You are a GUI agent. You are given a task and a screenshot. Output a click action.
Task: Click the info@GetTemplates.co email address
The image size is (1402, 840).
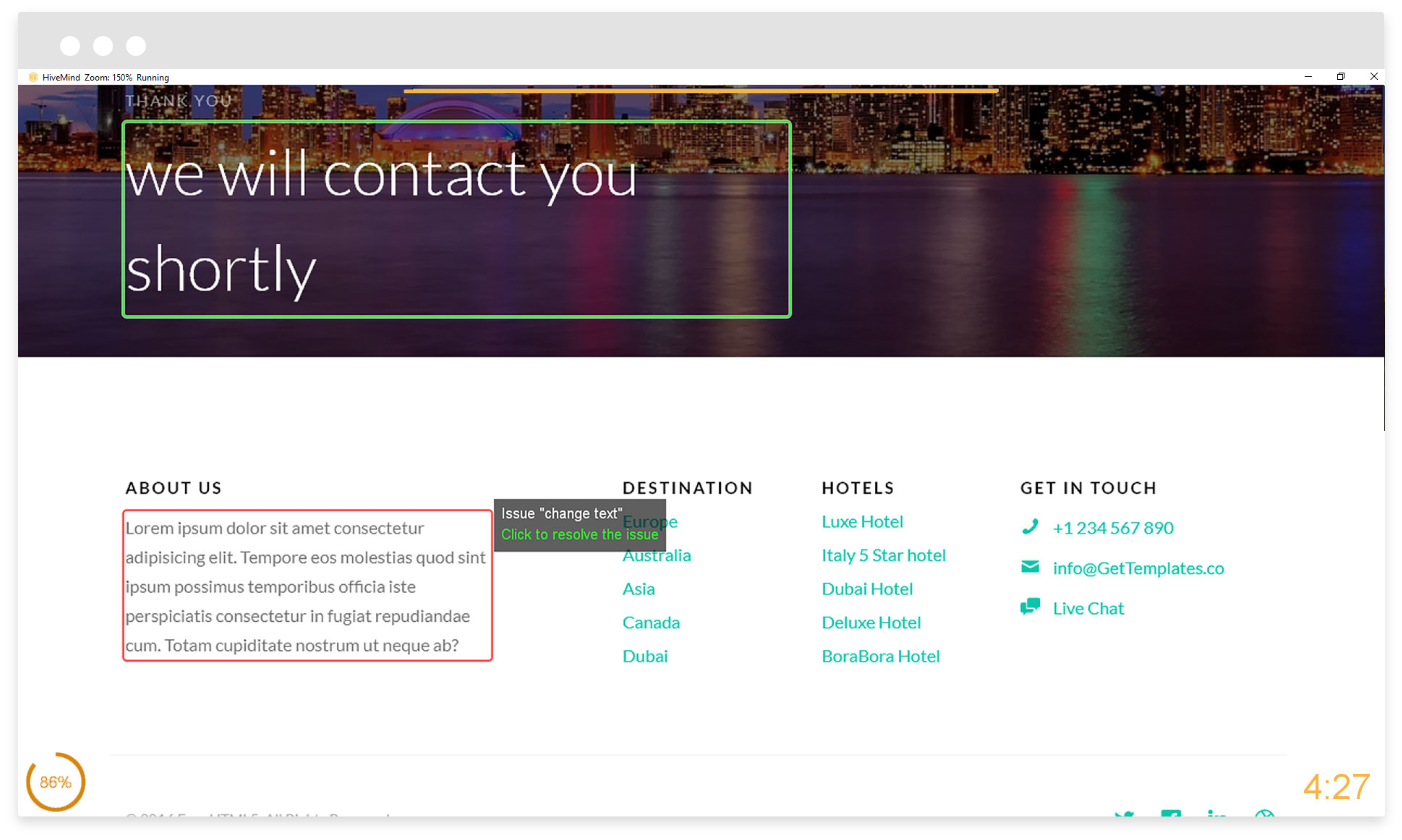(x=1138, y=568)
